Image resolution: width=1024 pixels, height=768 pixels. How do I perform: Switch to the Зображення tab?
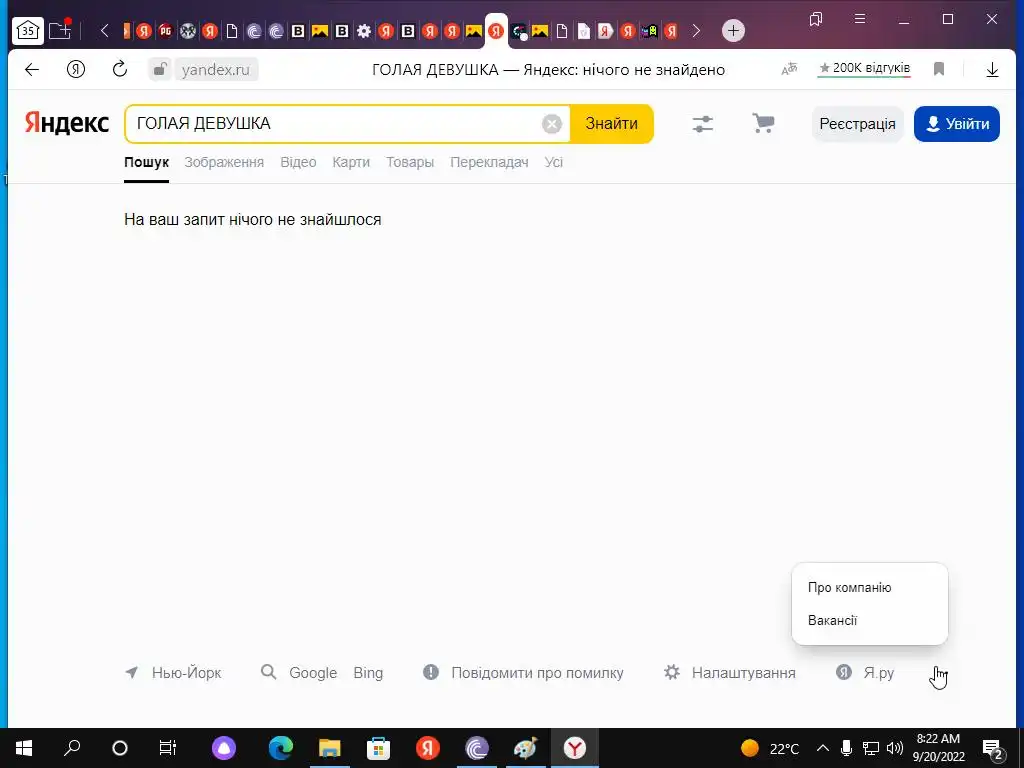224,163
